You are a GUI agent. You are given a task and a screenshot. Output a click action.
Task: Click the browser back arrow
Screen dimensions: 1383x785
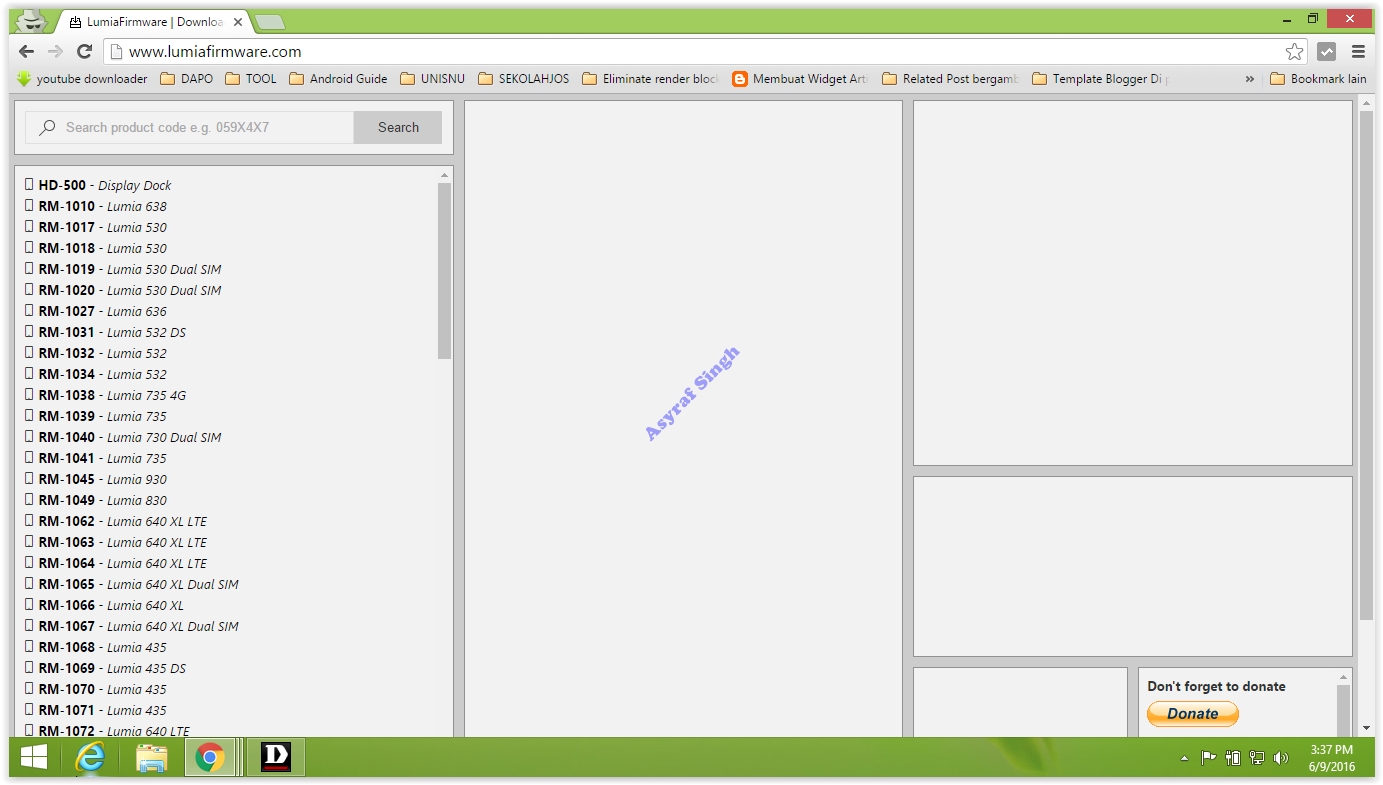click(27, 51)
